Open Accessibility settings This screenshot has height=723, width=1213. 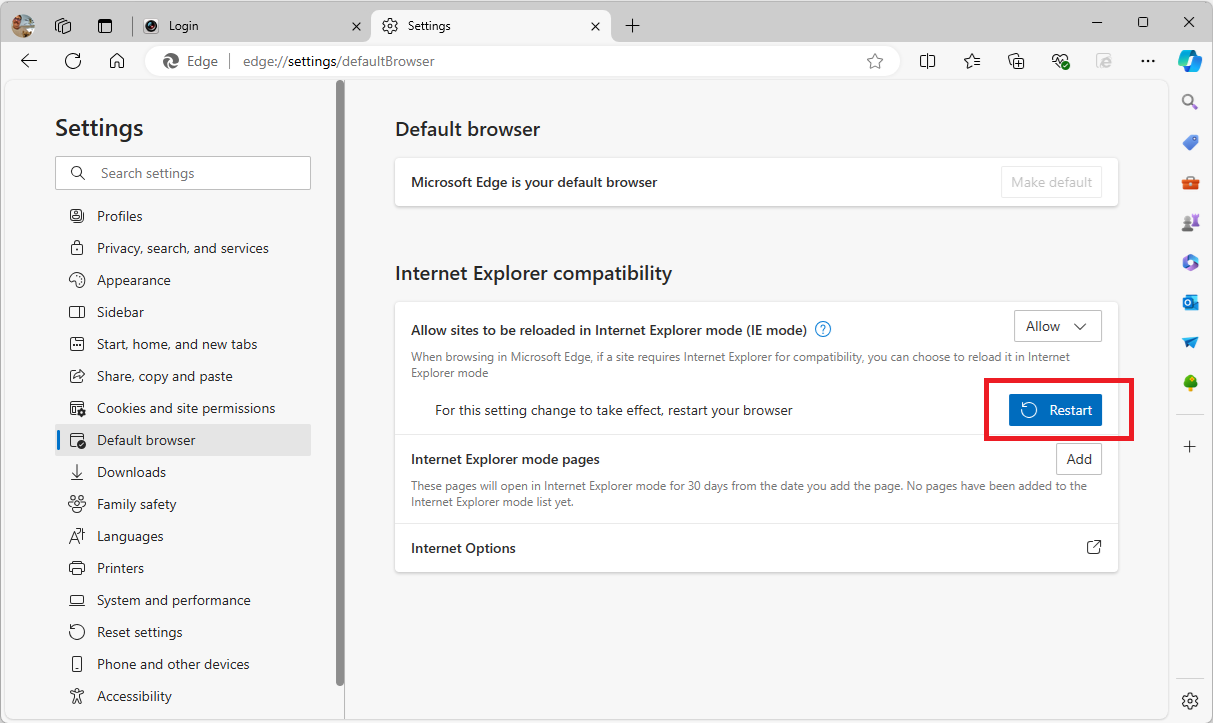tap(183, 696)
